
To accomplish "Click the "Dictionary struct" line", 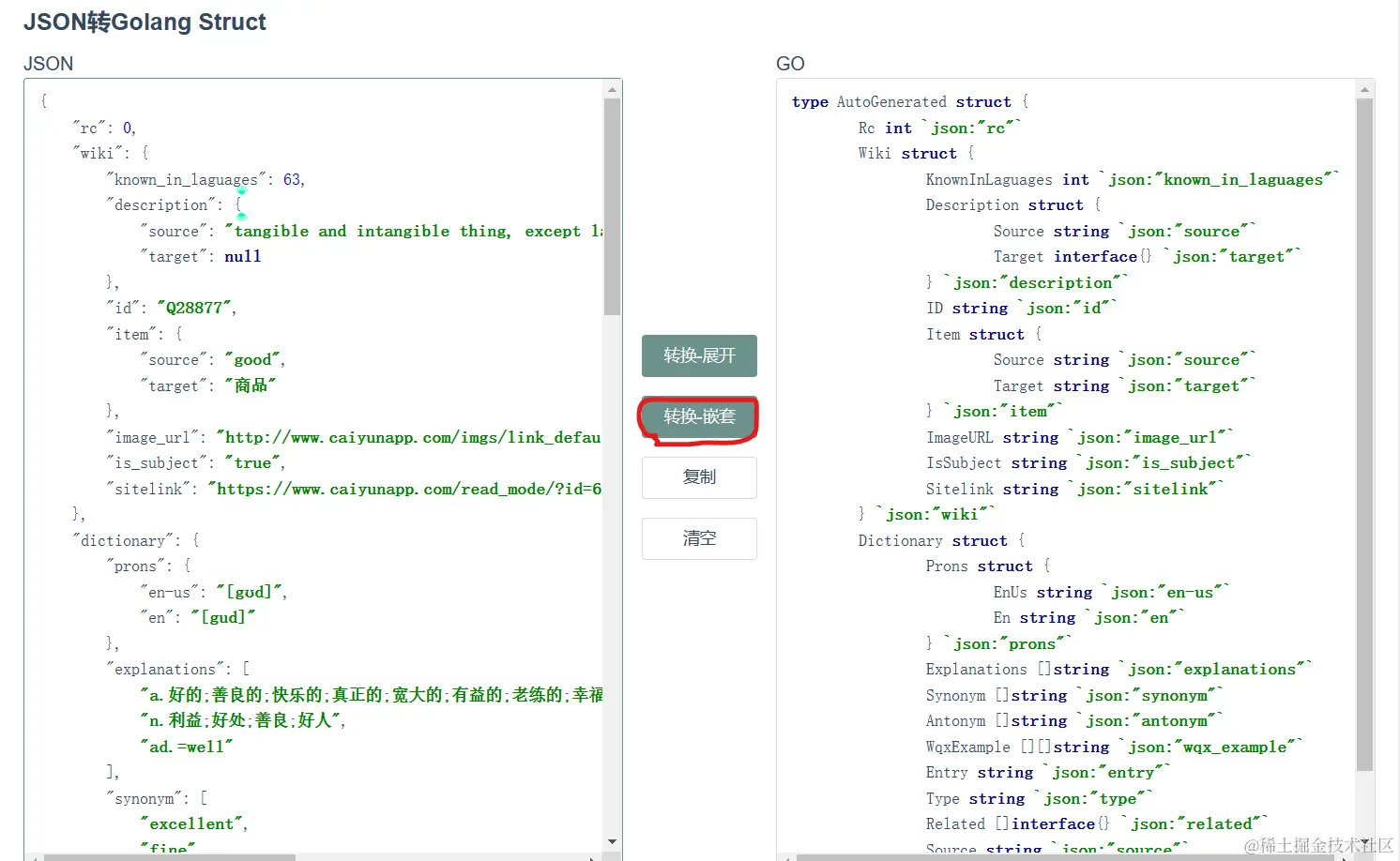I will click(942, 540).
